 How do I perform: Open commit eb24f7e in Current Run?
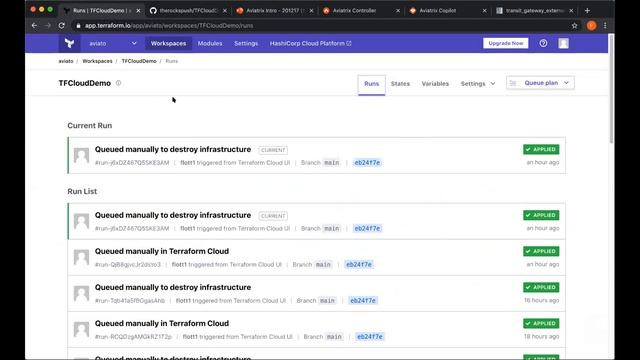point(367,162)
